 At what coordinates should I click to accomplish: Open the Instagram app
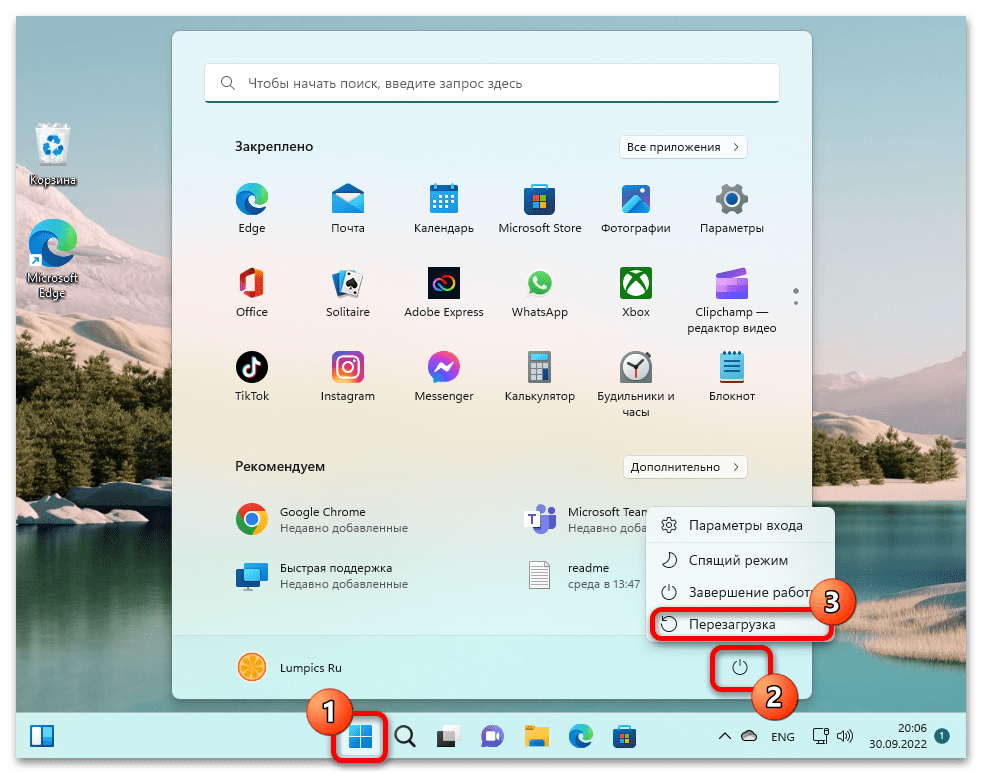pos(348,377)
